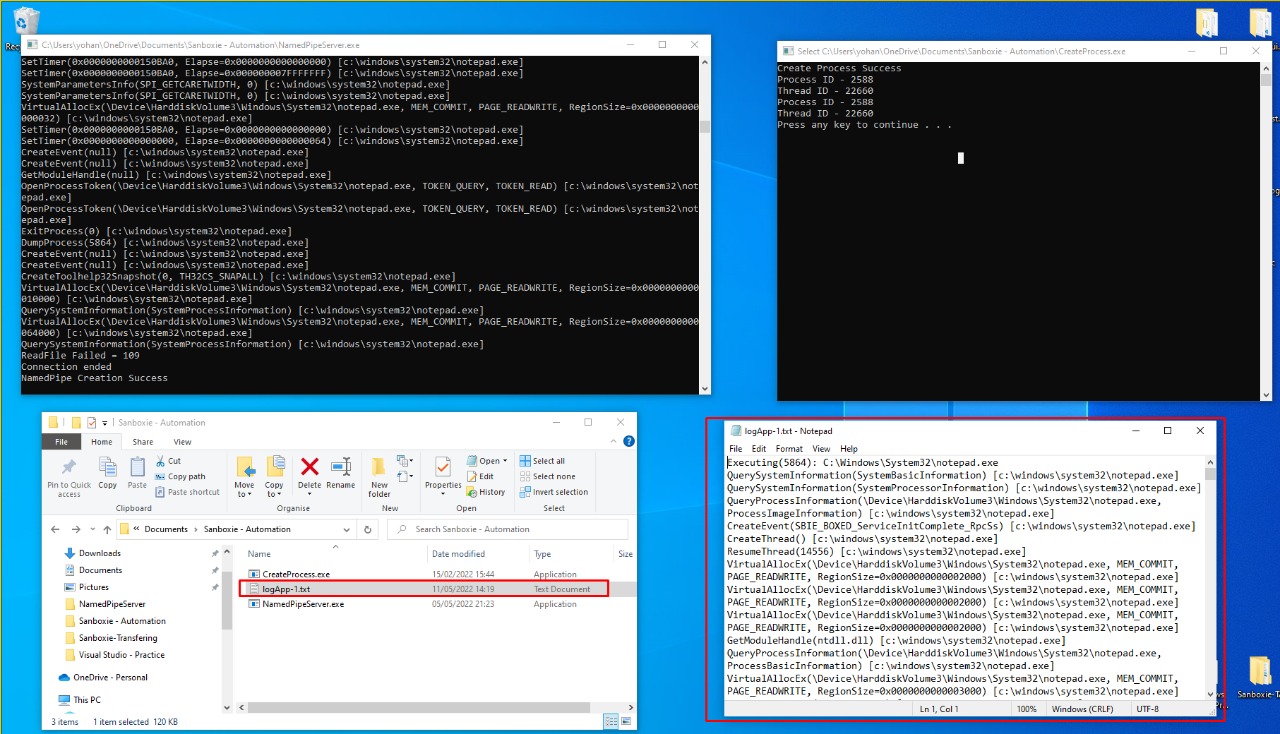Open the New item dropdown icon
Image resolution: width=1280 pixels, height=734 pixels.
[x=404, y=461]
